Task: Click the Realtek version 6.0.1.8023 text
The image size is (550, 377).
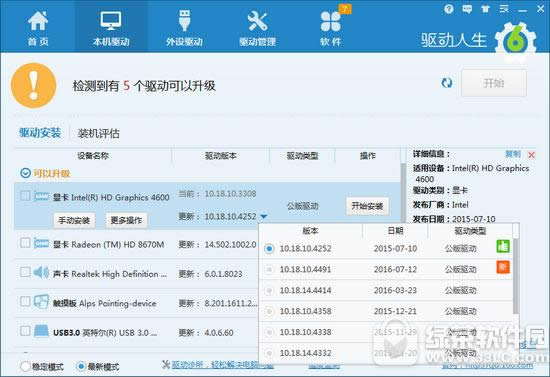Action: [223, 274]
